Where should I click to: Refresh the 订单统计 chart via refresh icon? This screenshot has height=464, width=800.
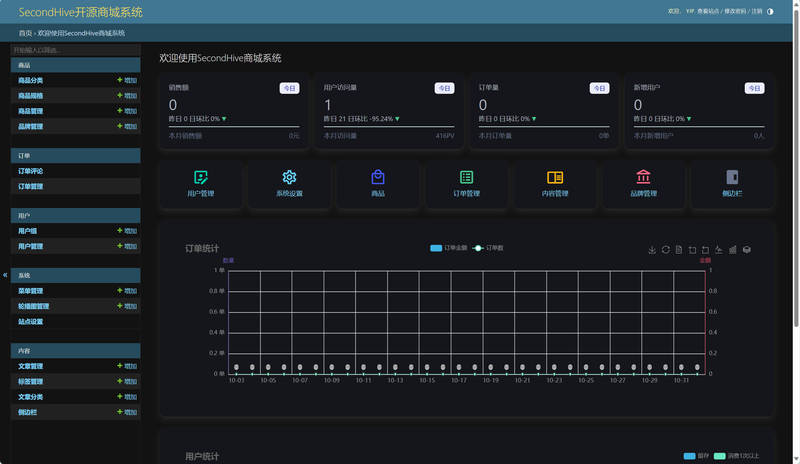(x=665, y=249)
